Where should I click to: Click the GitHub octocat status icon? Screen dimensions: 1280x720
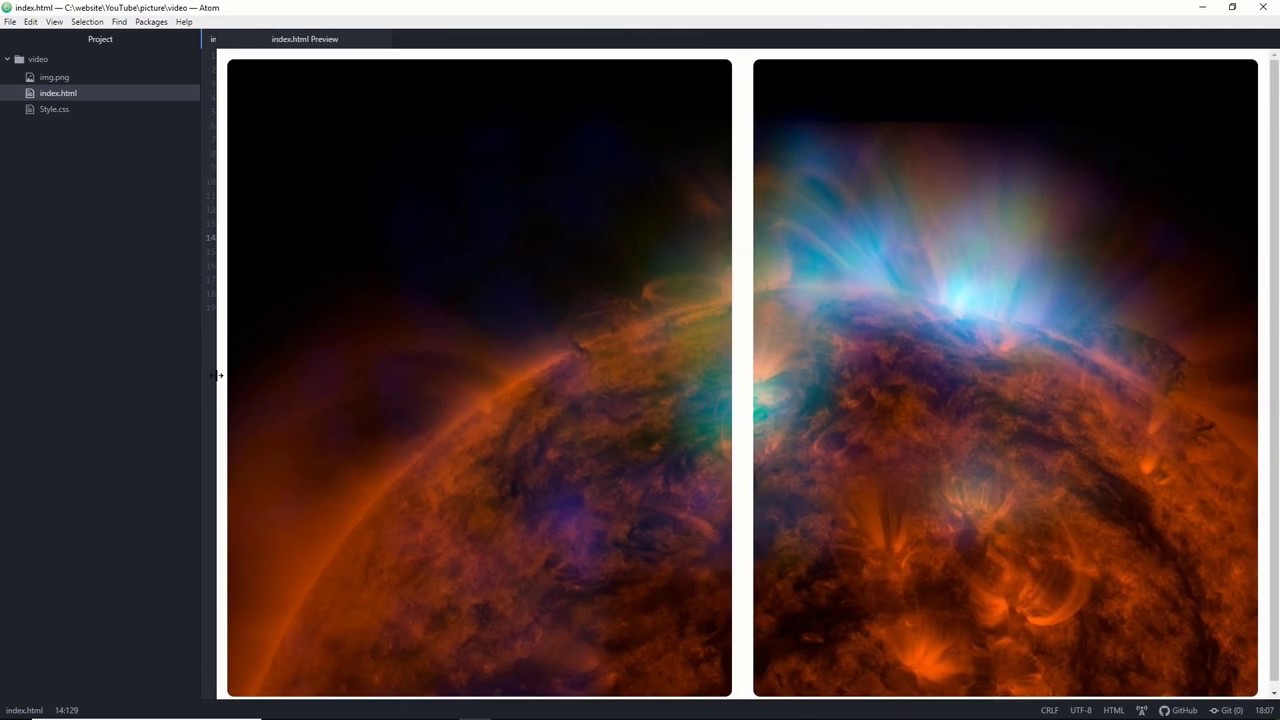pyautogui.click(x=1164, y=711)
